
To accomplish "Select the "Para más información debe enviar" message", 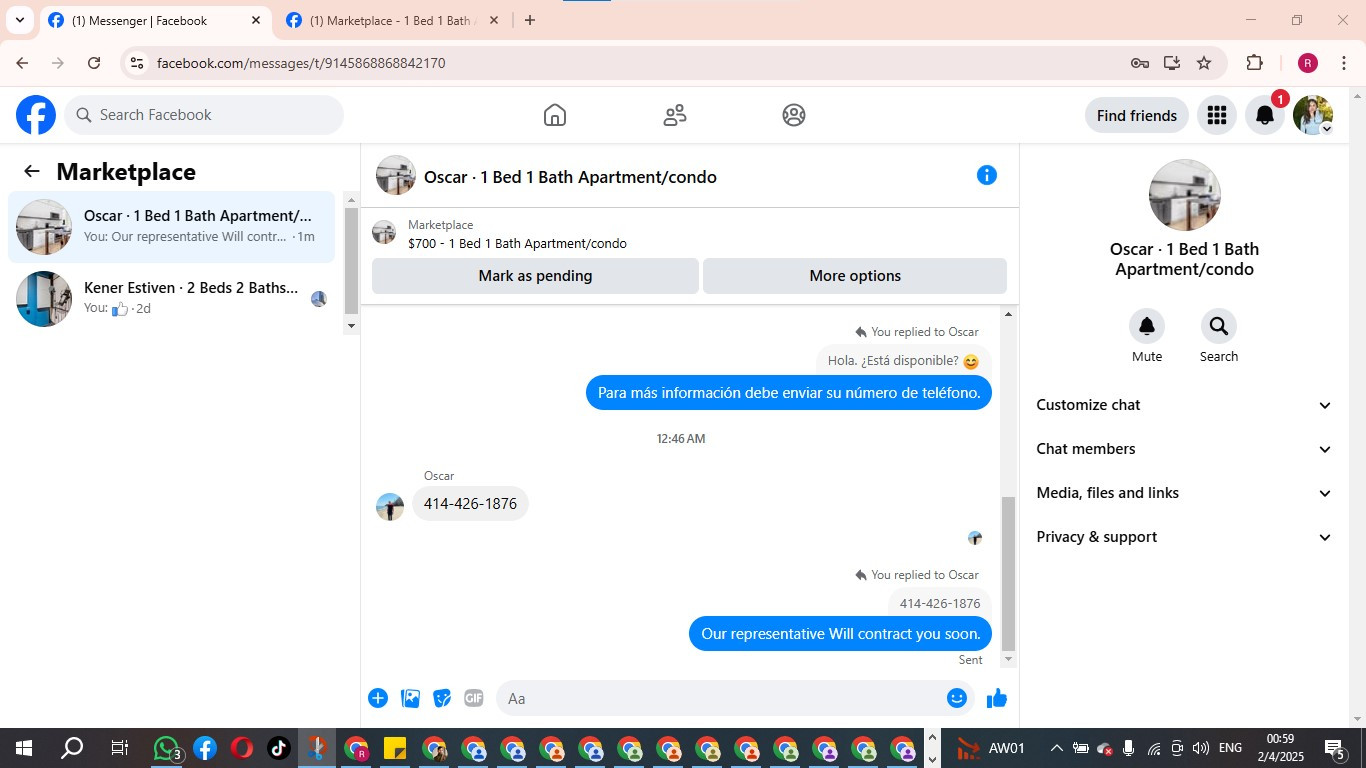I will (x=789, y=393).
